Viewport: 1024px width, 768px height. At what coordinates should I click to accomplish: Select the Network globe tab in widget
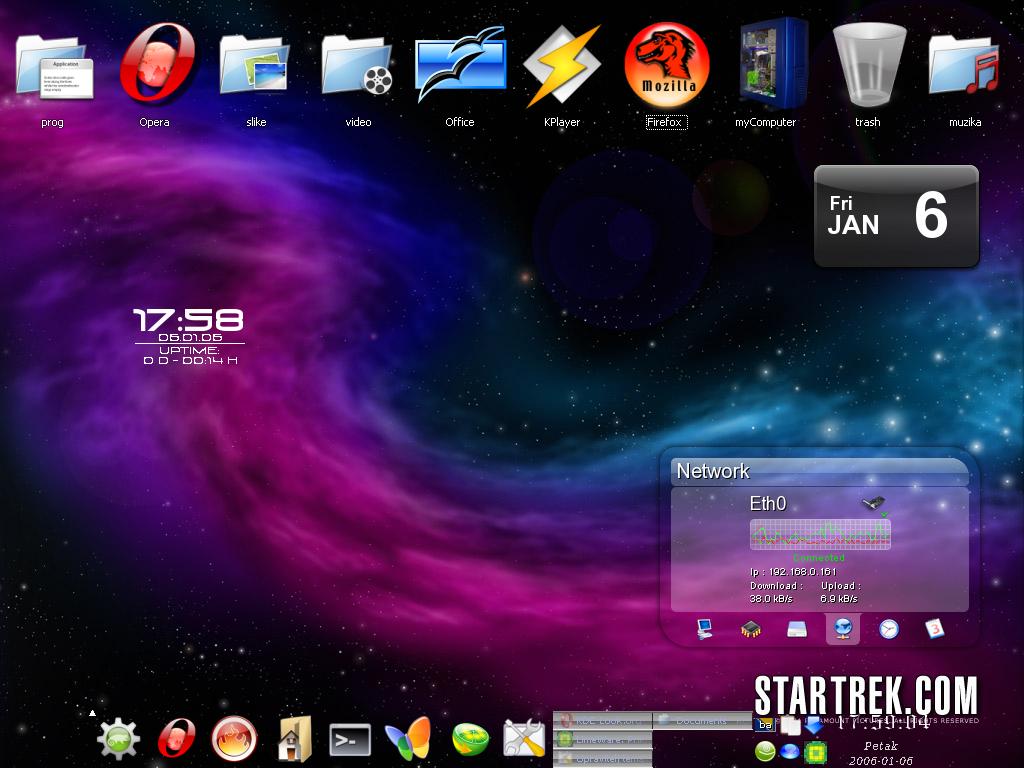(842, 629)
